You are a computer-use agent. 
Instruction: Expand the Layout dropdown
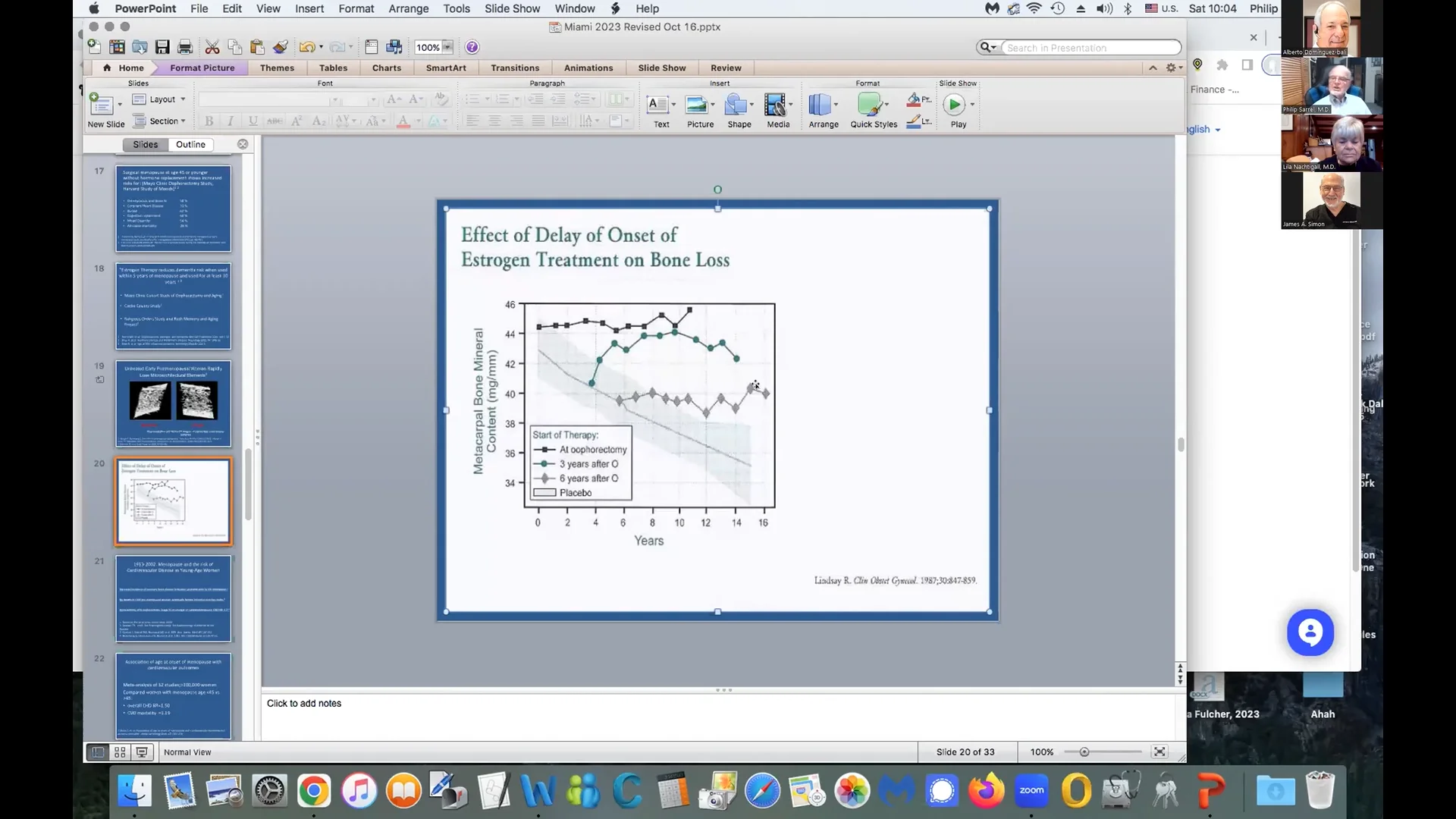[x=159, y=99]
